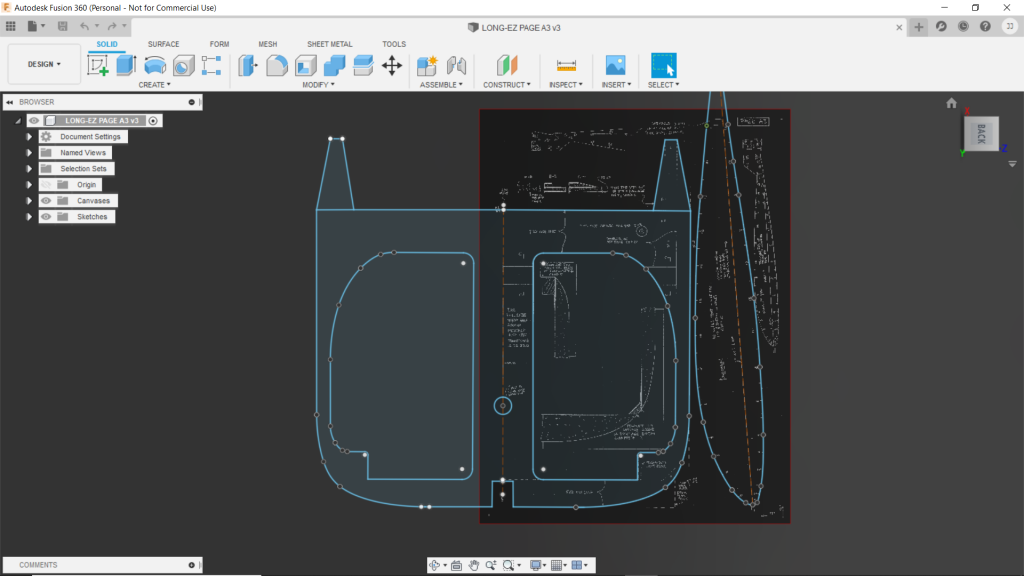Choose the Fillet tool
Image resolution: width=1024 pixels, height=576 pixels.
click(x=276, y=66)
